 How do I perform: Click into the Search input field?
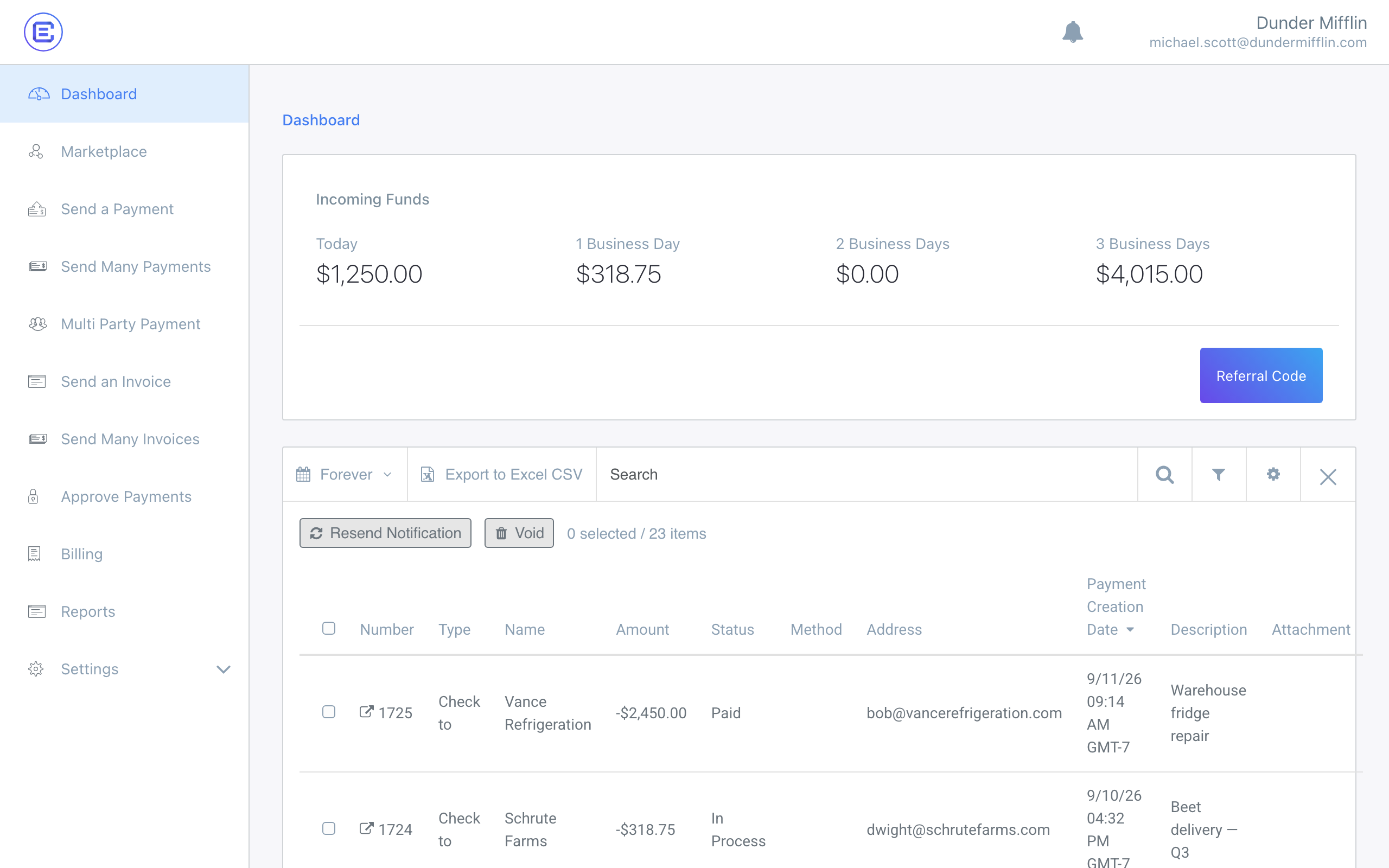coord(866,474)
